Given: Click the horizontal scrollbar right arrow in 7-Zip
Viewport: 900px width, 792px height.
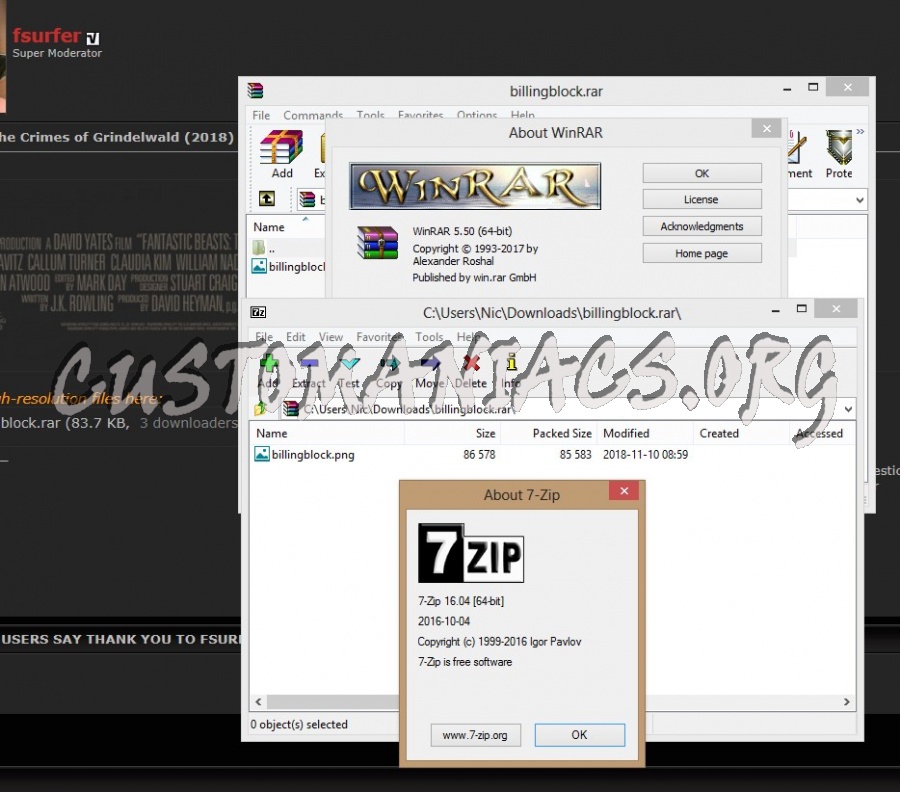Looking at the screenshot, I should [847, 702].
